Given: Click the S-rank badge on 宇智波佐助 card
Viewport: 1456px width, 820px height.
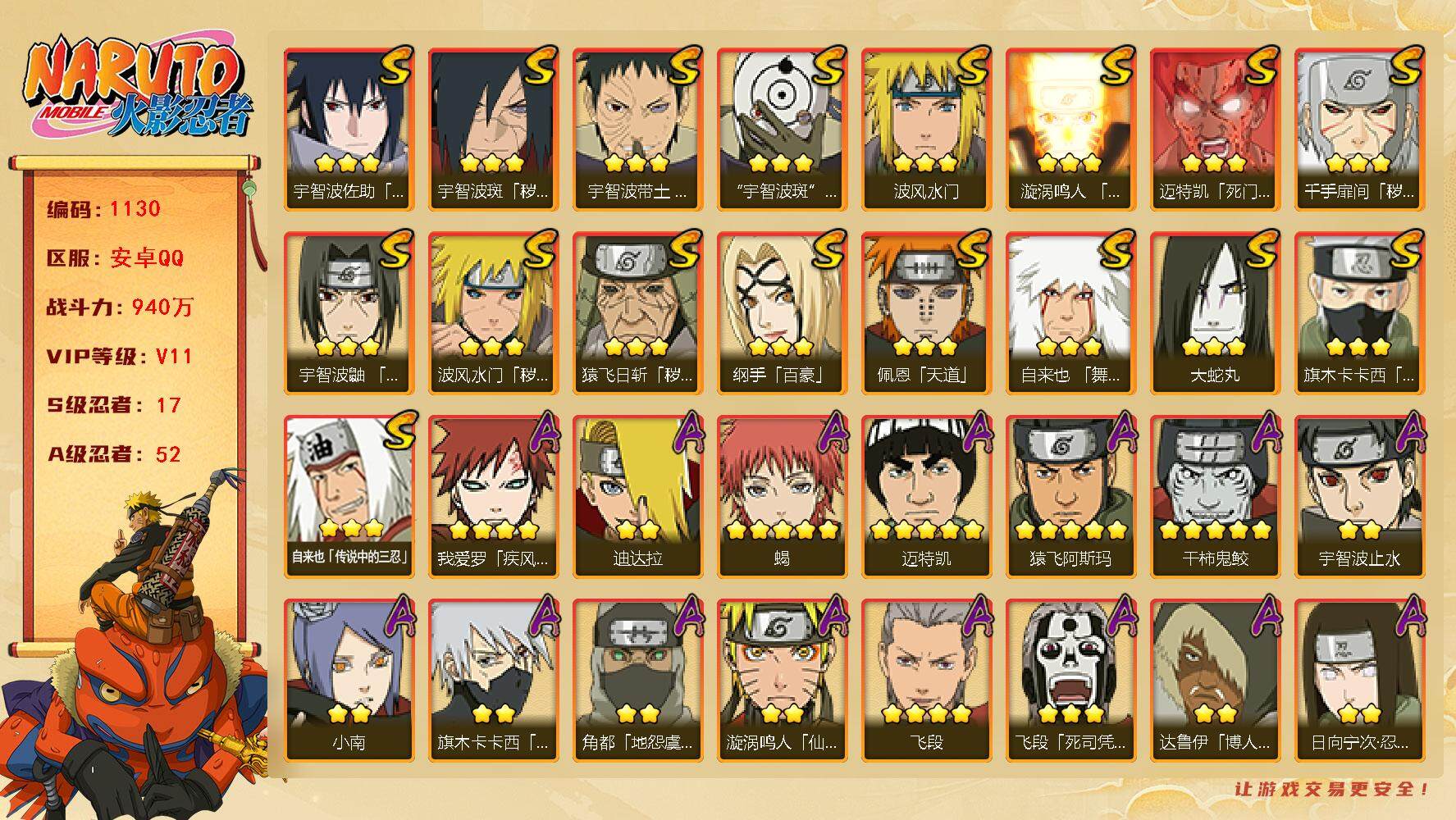Looking at the screenshot, I should pyautogui.click(x=395, y=66).
